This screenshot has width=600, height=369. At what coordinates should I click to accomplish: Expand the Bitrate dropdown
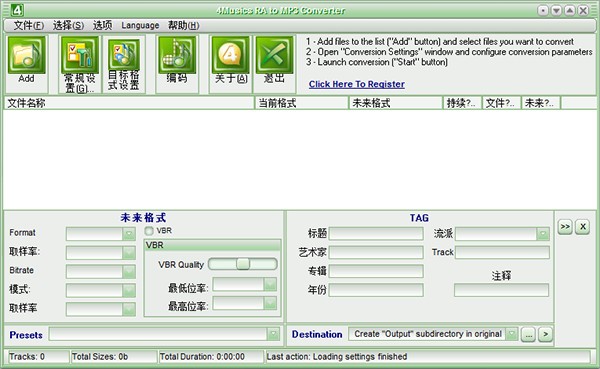pos(129,271)
